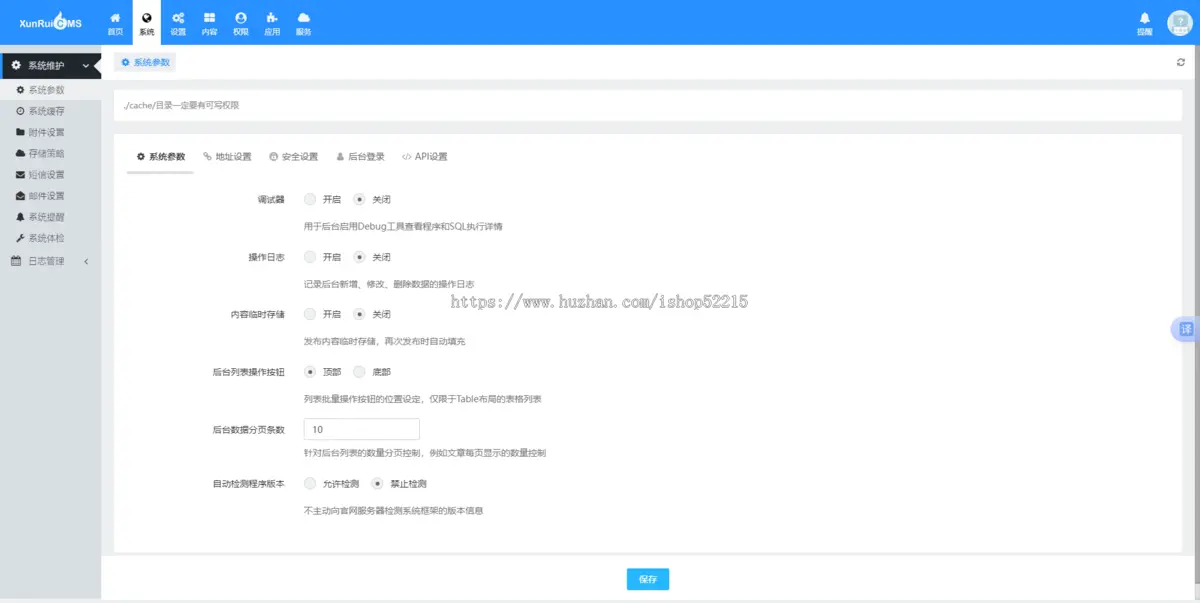Open the 存储策略 settings
This screenshot has height=603, width=1200.
(x=45, y=153)
